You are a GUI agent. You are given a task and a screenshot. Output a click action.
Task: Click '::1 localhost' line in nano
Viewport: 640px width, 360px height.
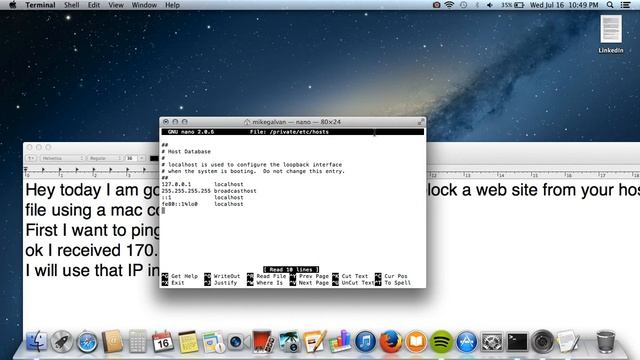click(x=202, y=197)
